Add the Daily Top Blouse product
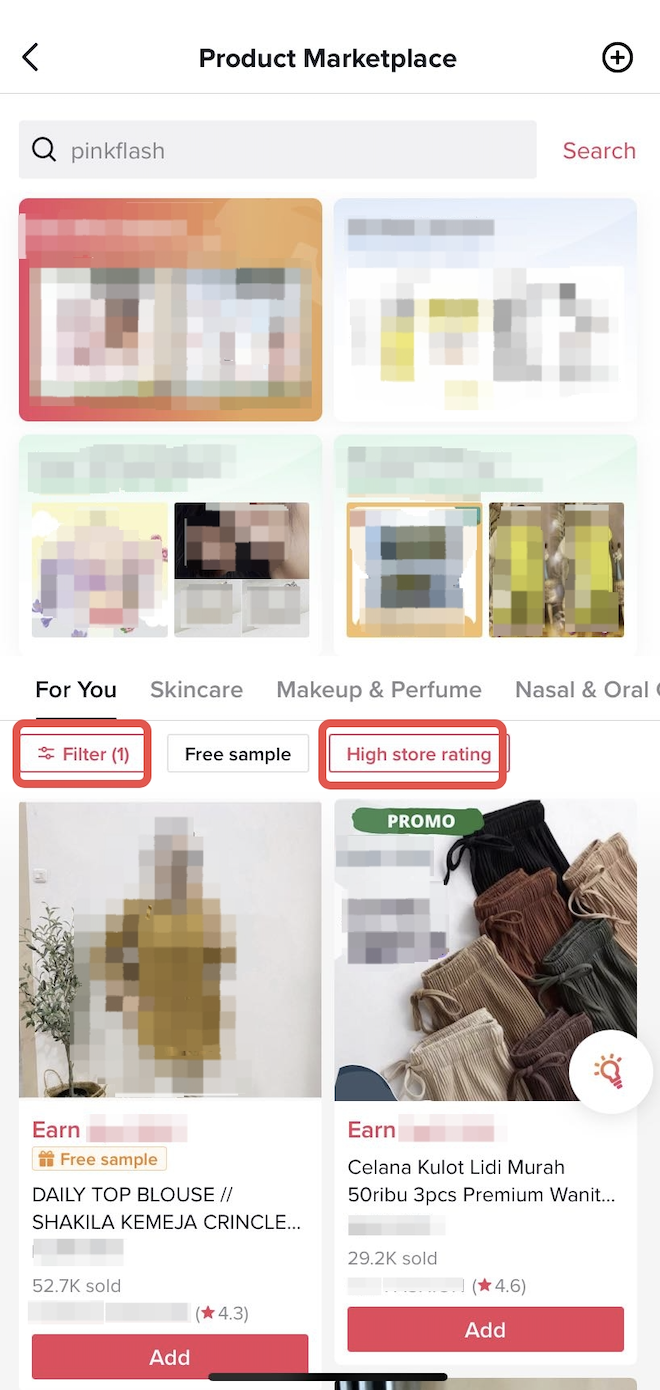The height and width of the screenshot is (1390, 660). point(170,1357)
